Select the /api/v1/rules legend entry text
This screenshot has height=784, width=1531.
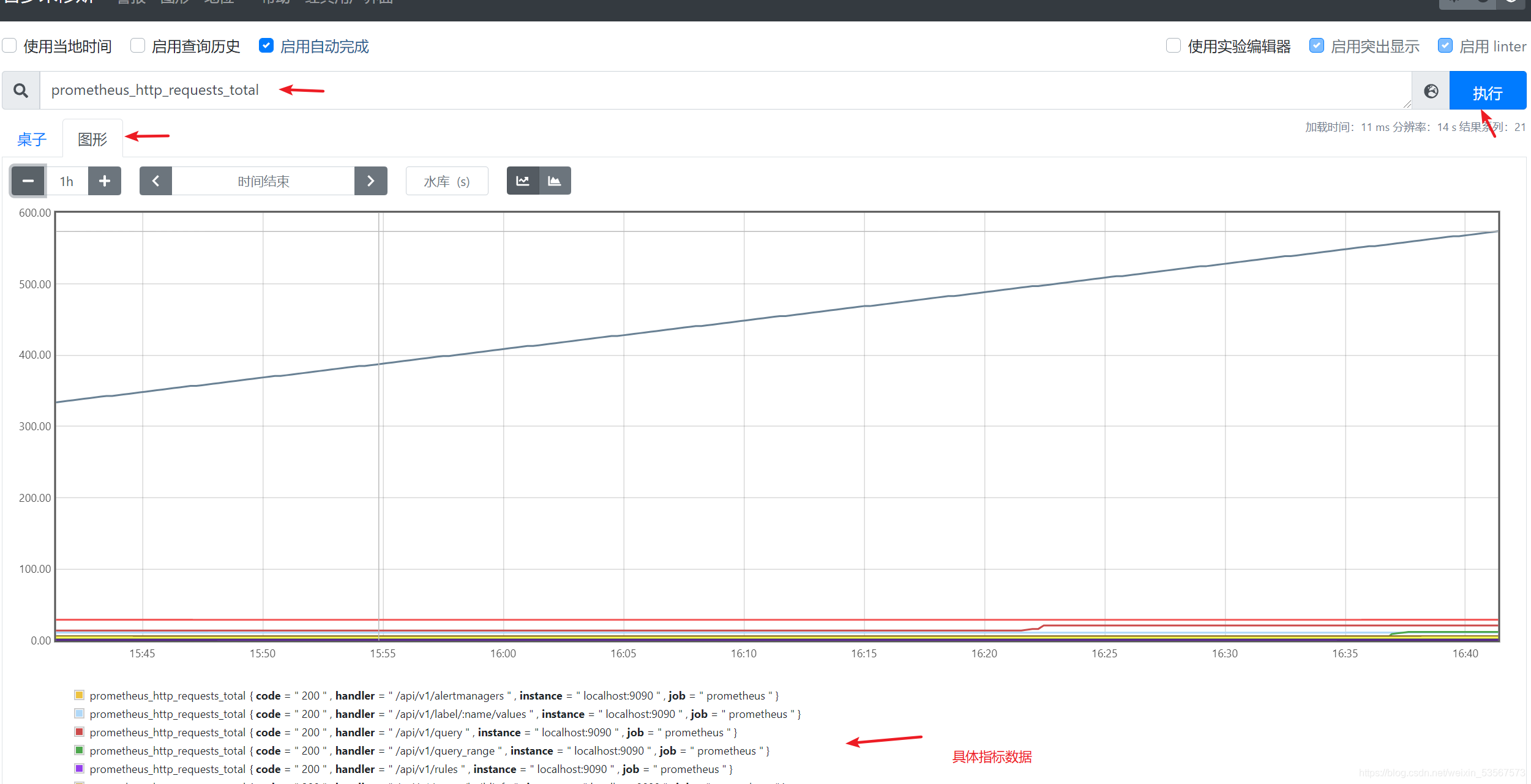(x=411, y=769)
